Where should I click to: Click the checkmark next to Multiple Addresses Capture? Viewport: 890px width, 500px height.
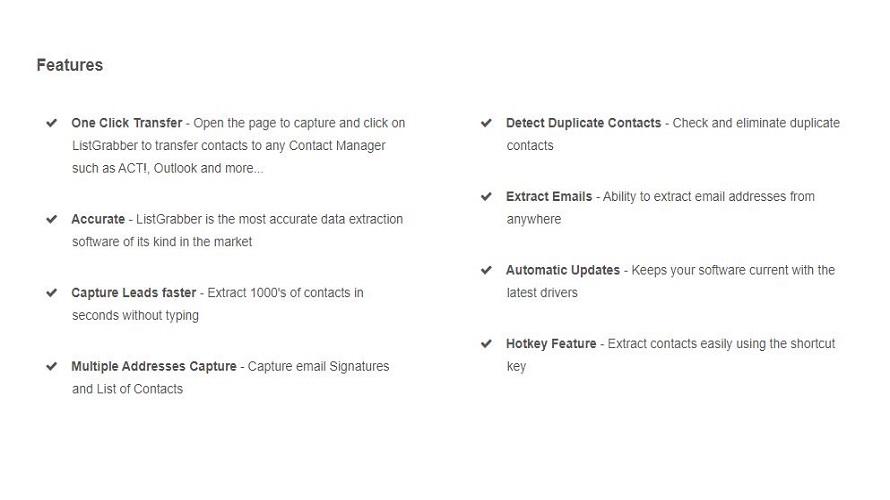pos(51,366)
